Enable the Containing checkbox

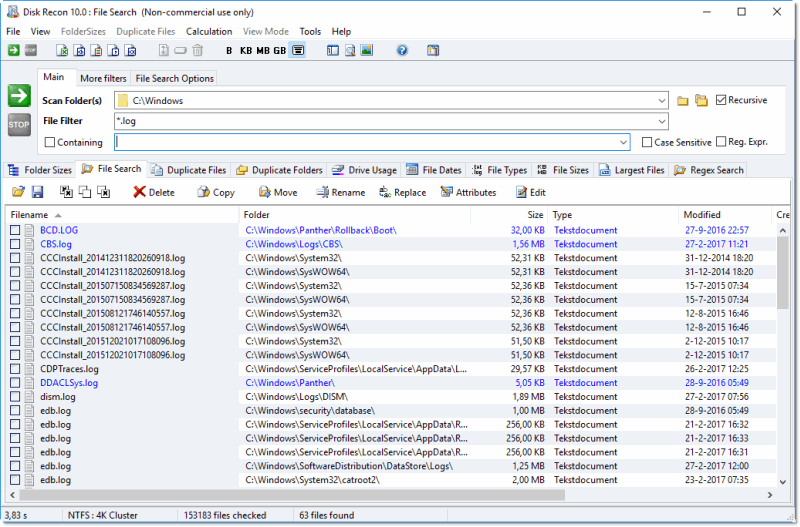[x=49, y=142]
